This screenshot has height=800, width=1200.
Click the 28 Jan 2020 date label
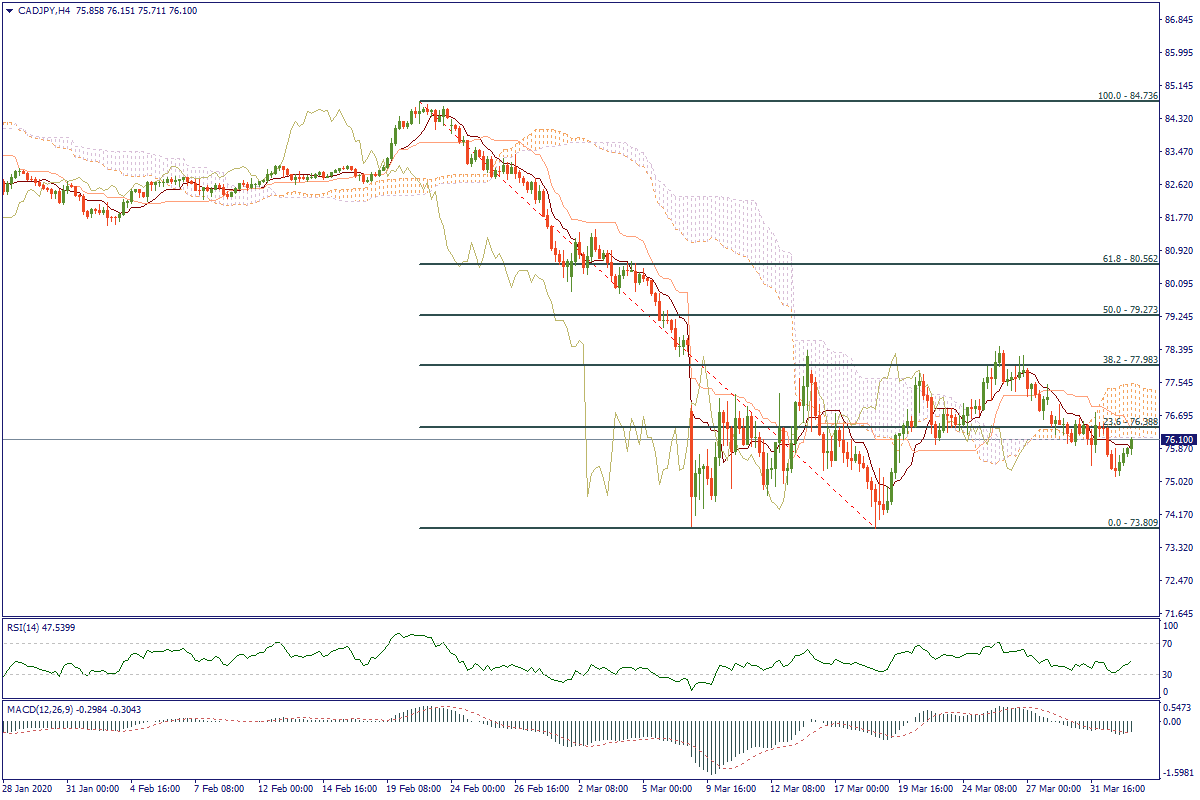pyautogui.click(x=27, y=789)
